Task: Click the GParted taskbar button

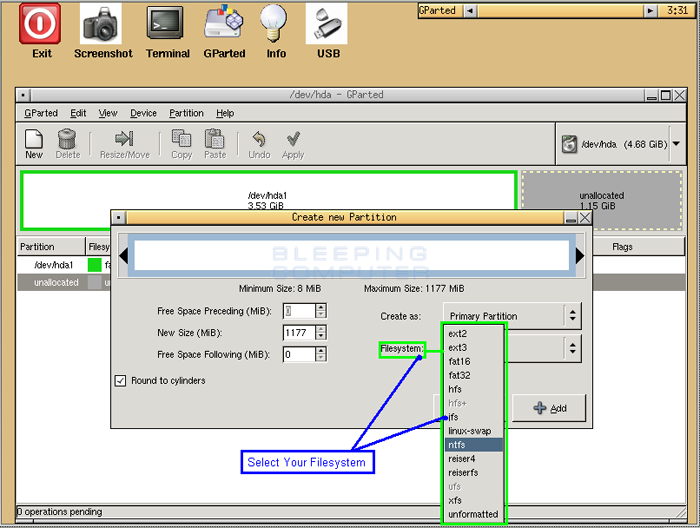Action: point(438,10)
